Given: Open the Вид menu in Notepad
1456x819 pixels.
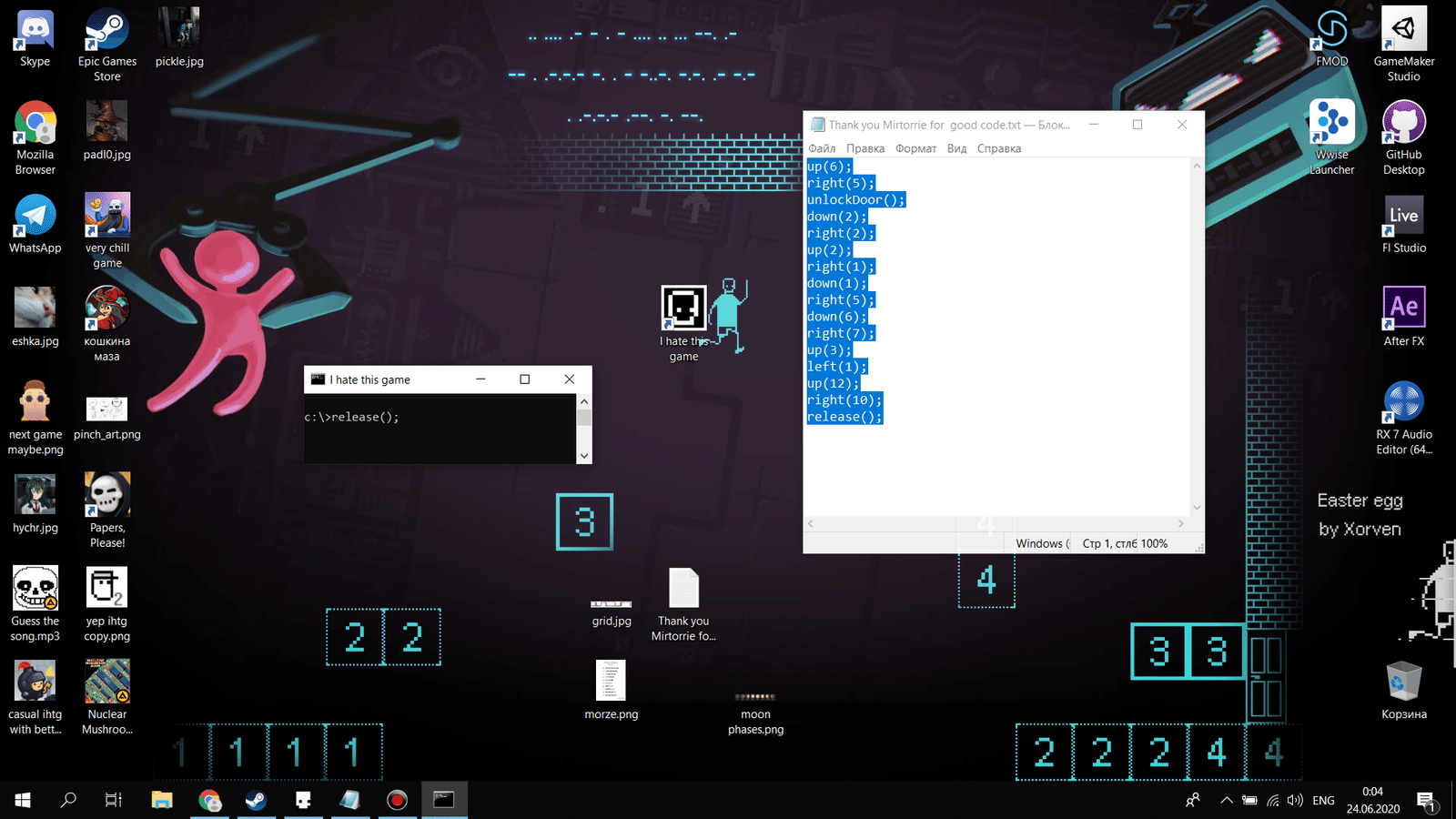Looking at the screenshot, I should [956, 148].
